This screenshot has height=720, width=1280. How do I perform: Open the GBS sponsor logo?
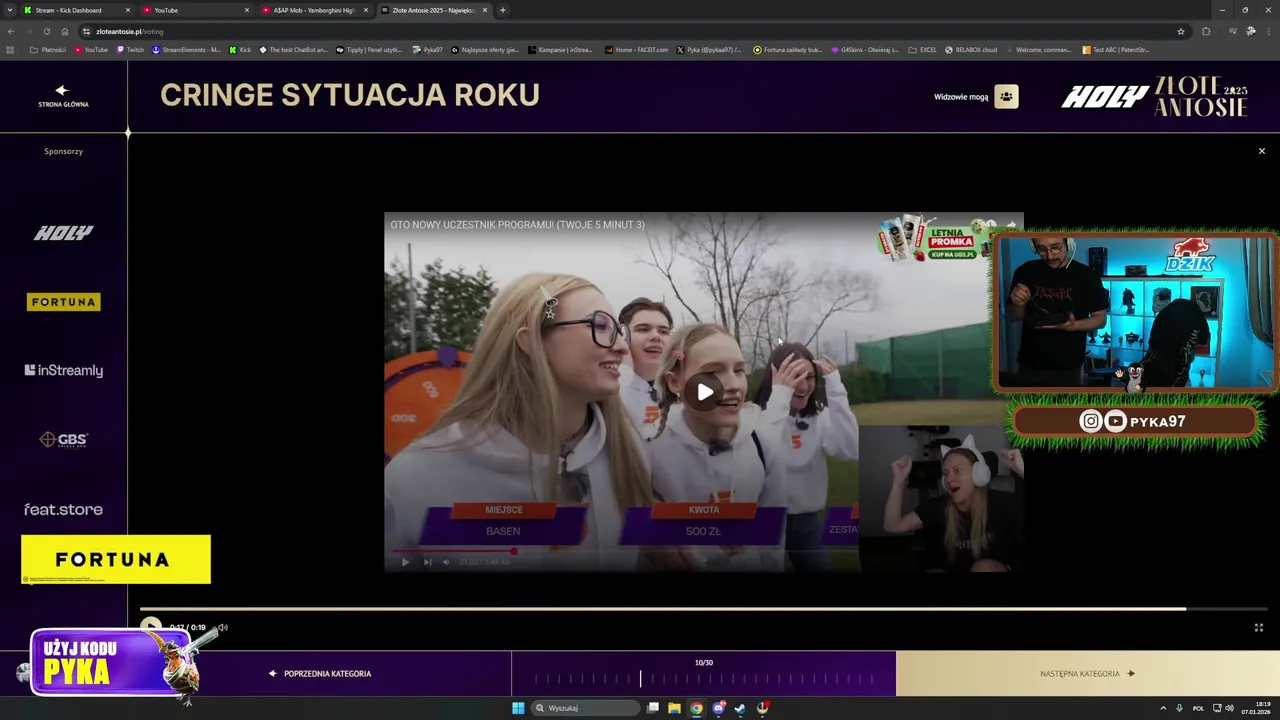pos(63,439)
